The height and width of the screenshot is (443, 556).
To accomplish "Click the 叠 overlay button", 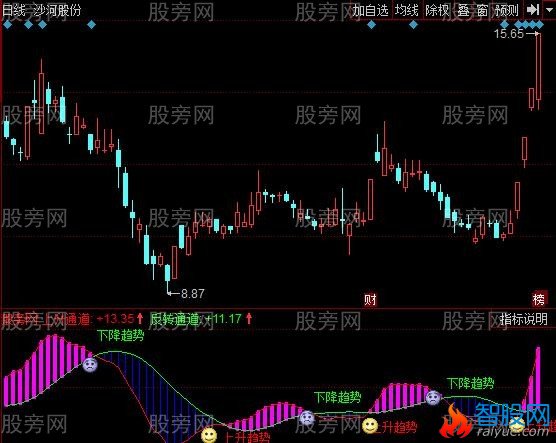I will [463, 10].
